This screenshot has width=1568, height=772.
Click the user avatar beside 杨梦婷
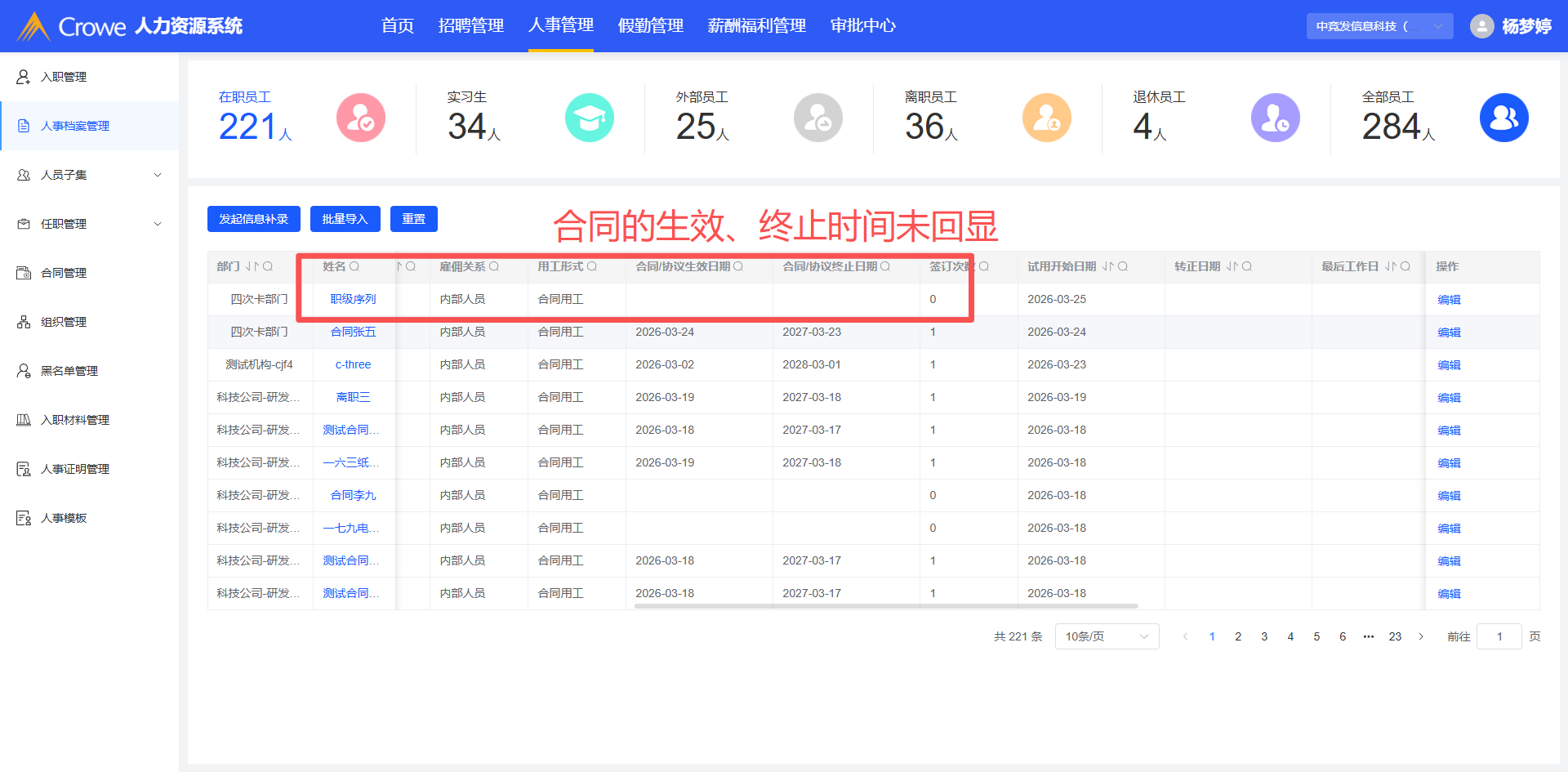[1481, 26]
